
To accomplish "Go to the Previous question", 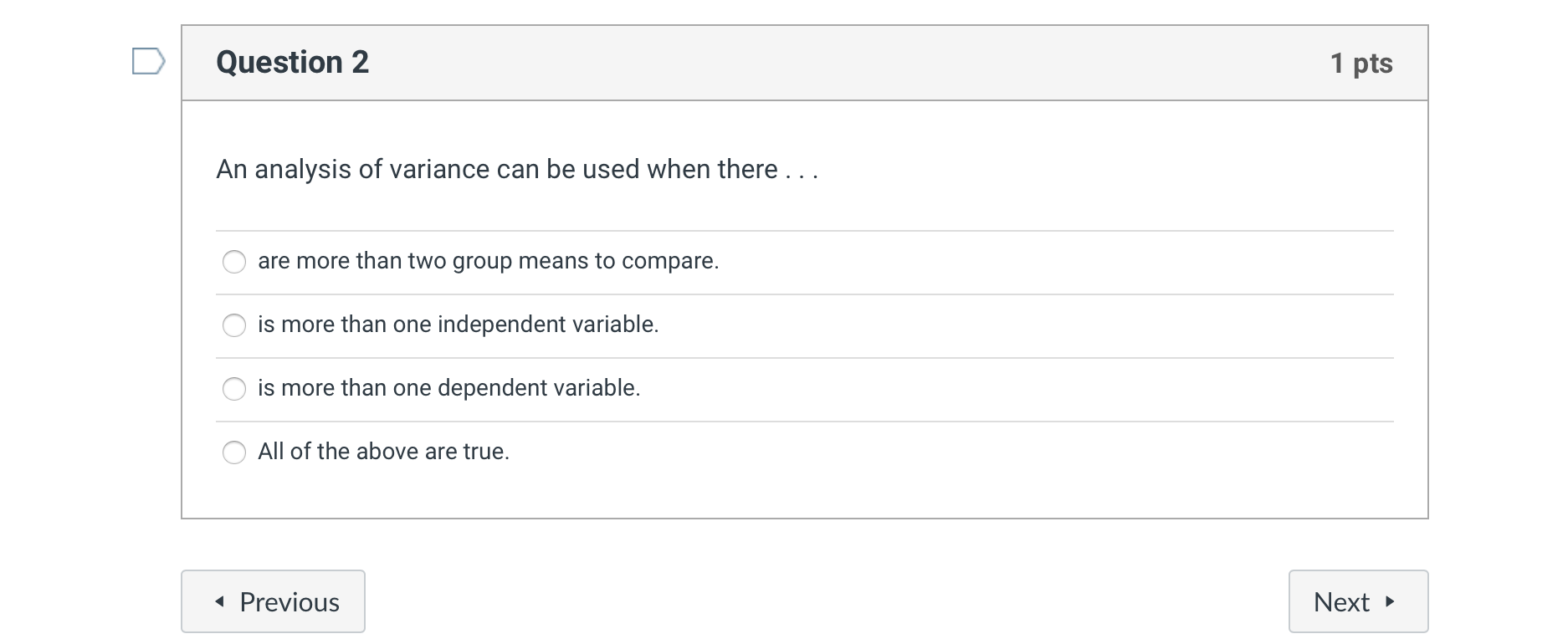I will point(273,601).
